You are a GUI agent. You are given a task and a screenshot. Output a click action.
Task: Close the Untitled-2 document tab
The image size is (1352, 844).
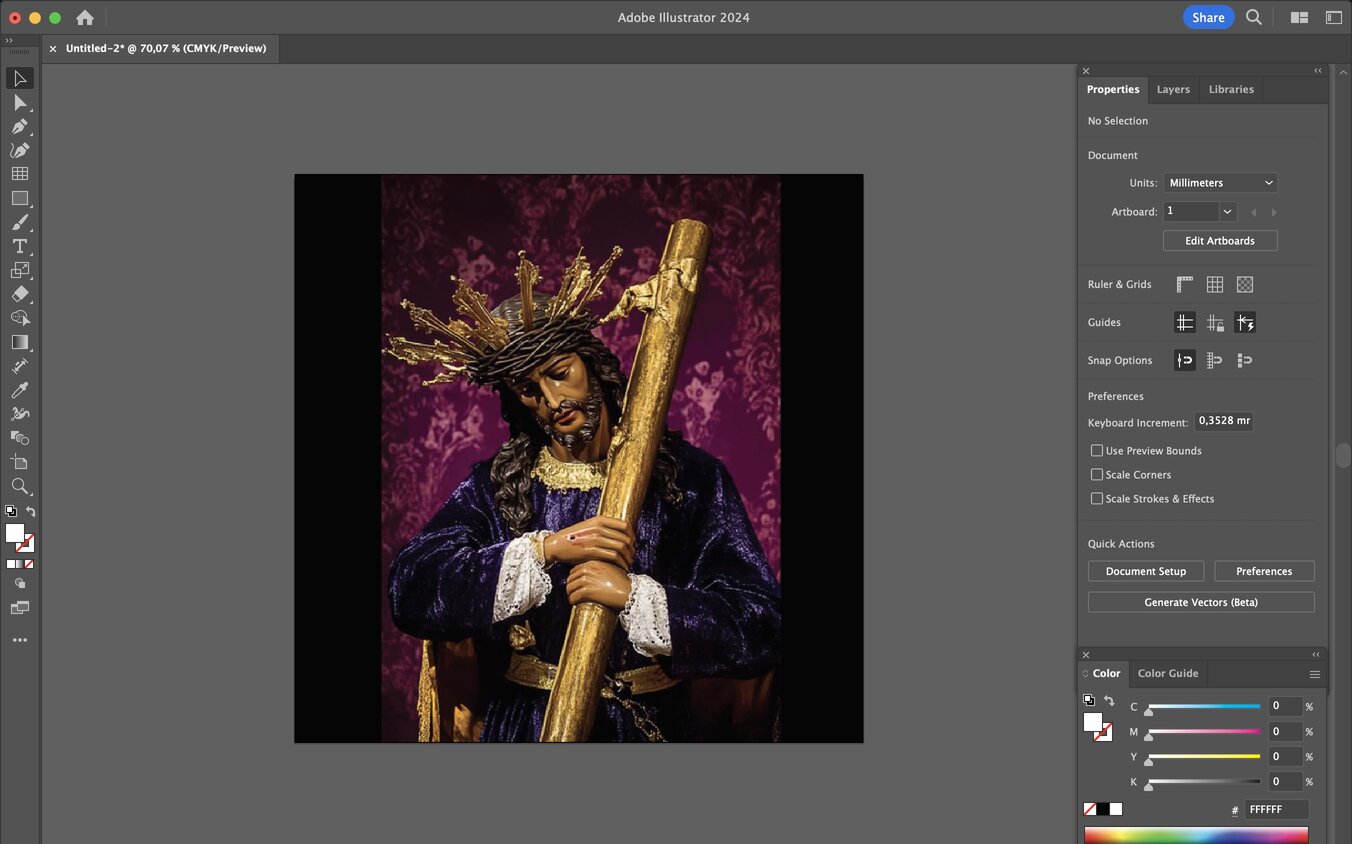[53, 48]
